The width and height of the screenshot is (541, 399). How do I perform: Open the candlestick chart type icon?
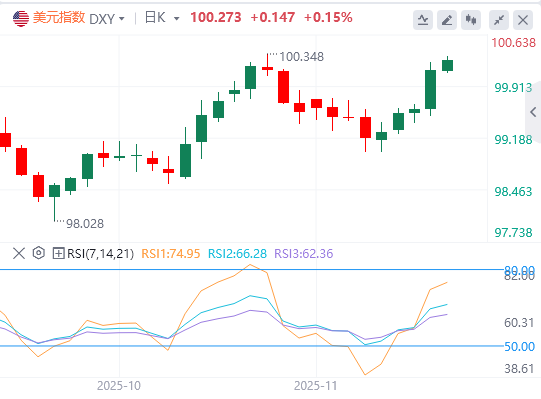(471, 20)
